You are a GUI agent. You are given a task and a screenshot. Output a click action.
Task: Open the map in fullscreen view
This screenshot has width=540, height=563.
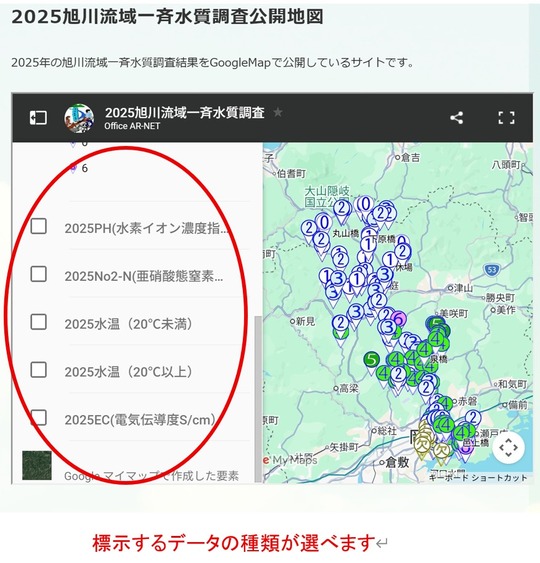[x=506, y=118]
